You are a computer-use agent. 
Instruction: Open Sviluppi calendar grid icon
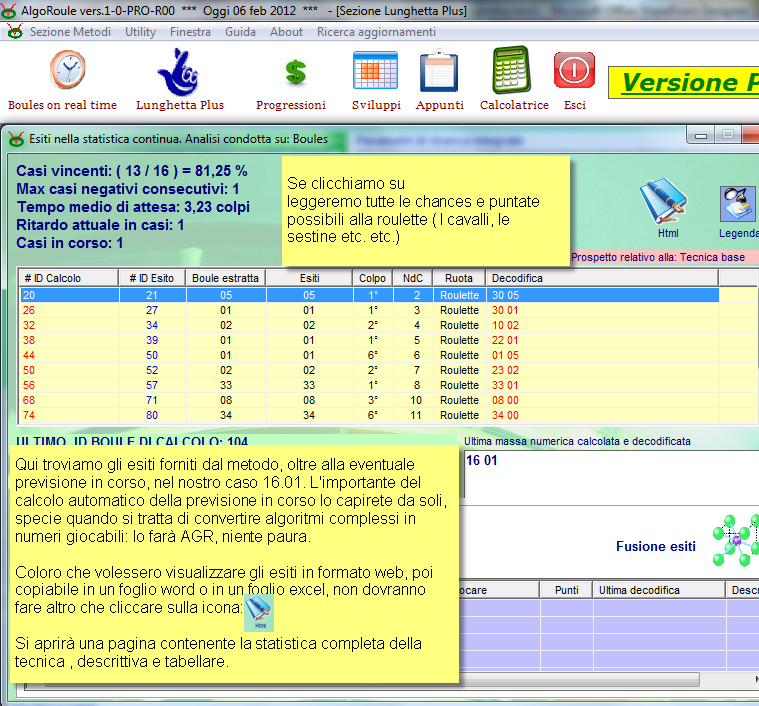pos(376,71)
